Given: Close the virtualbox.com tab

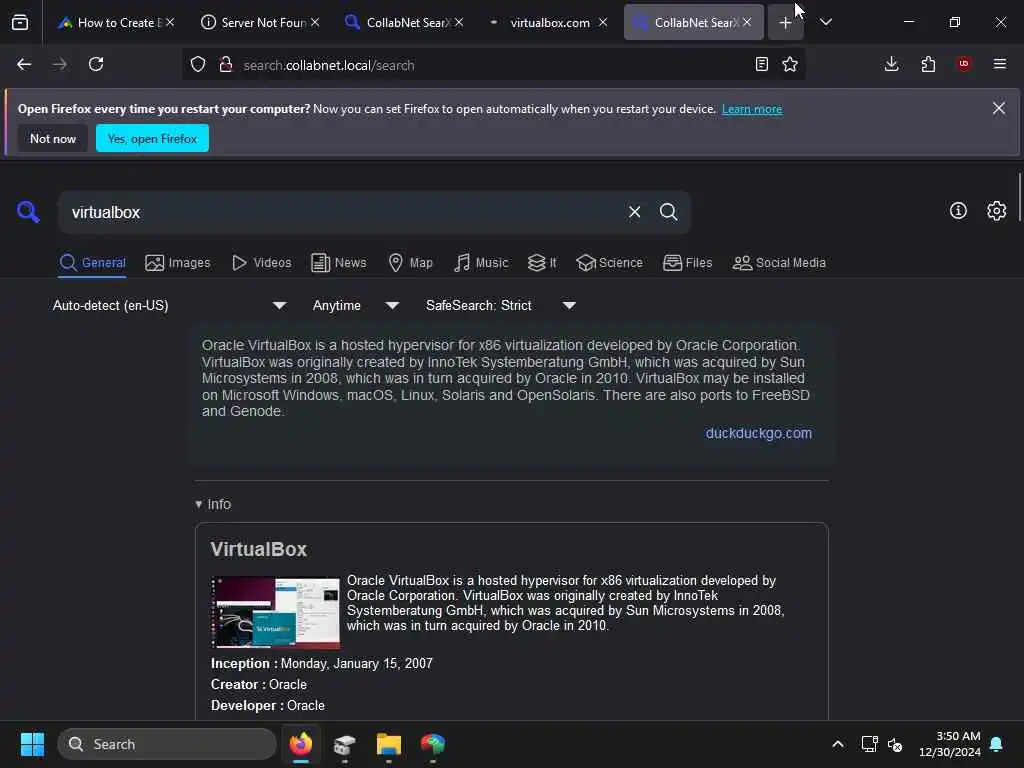Looking at the screenshot, I should point(603,22).
